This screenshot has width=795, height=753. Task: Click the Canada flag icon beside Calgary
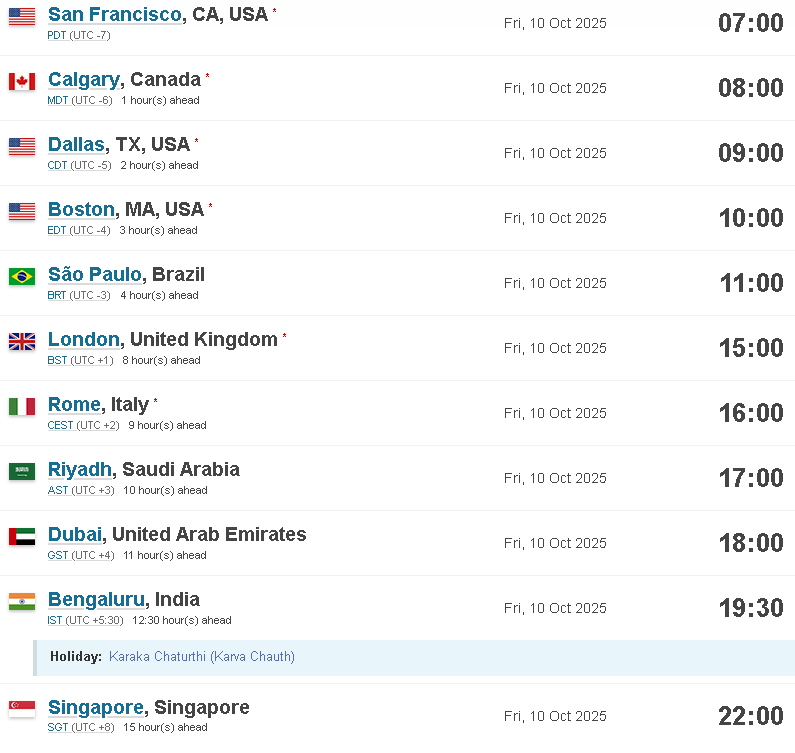(x=22, y=81)
